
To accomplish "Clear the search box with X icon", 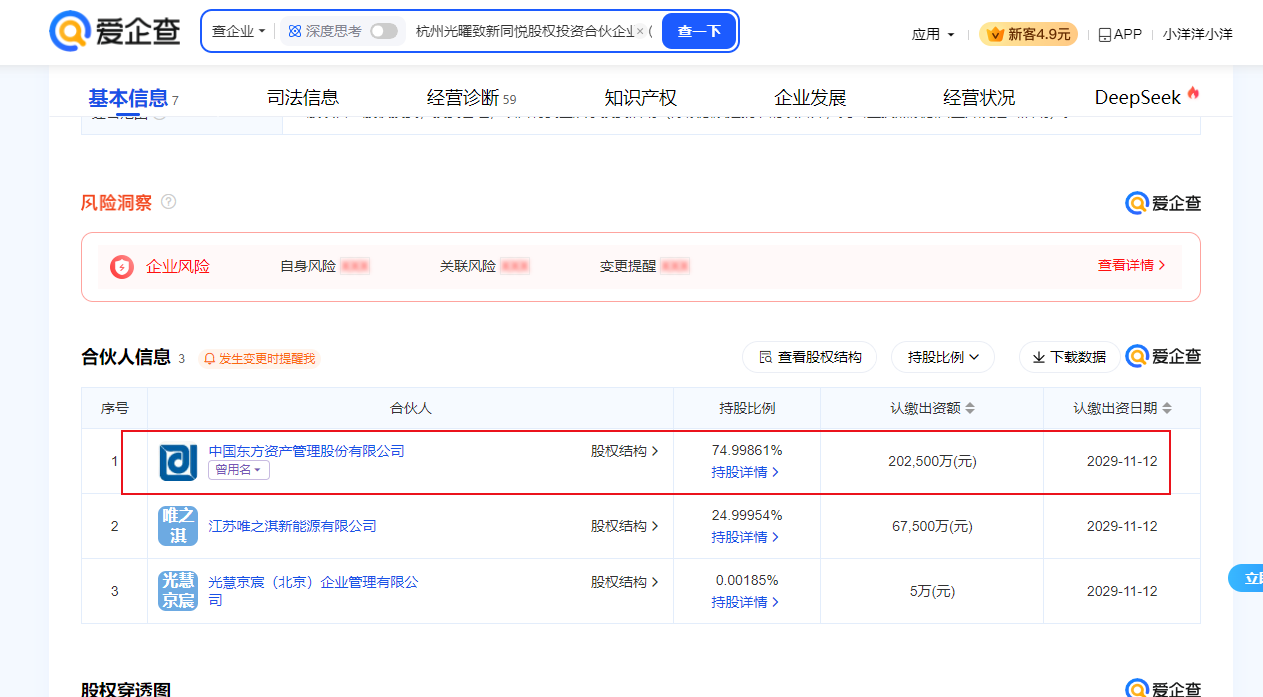I will click(640, 32).
